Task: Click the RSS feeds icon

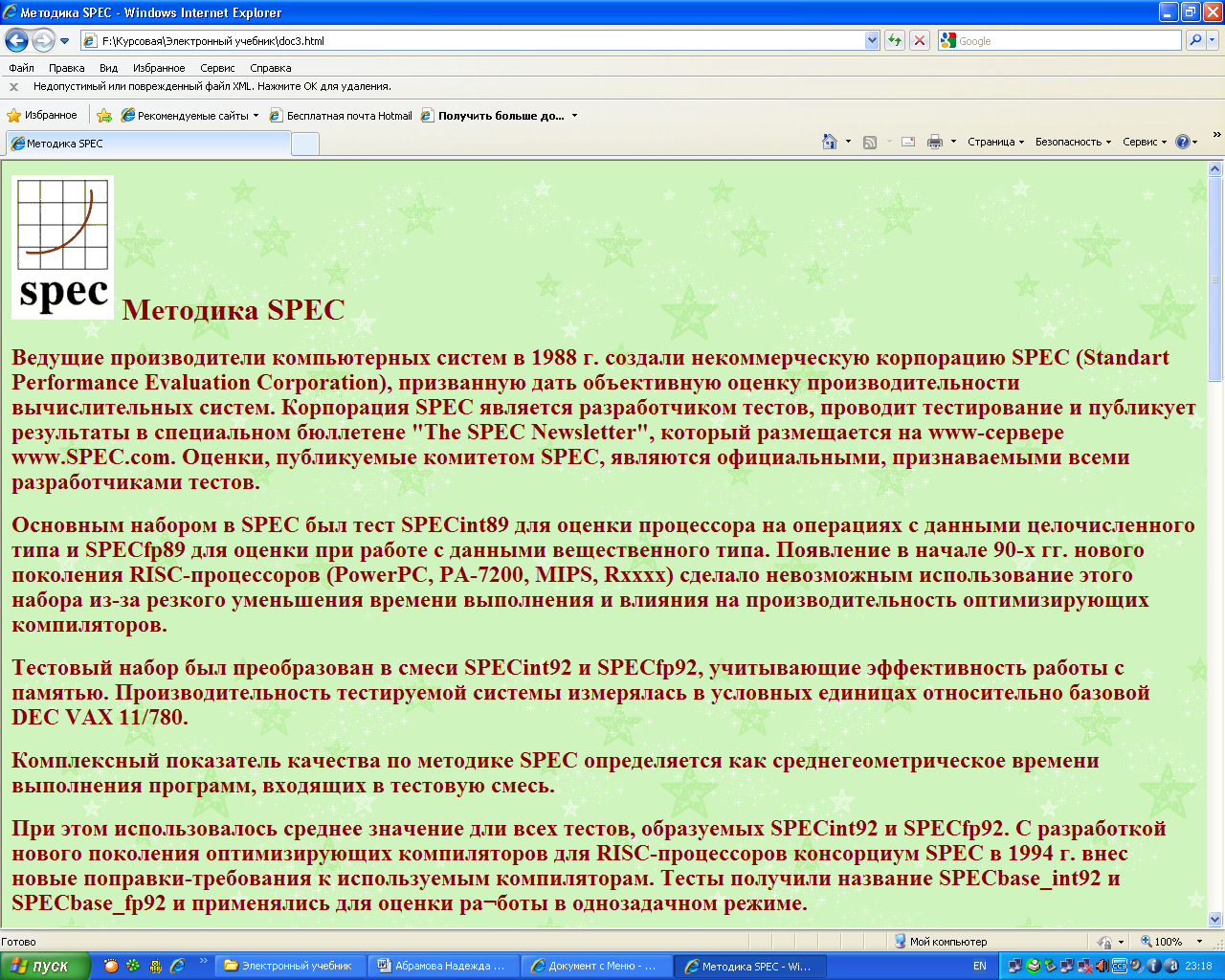Action: [x=870, y=142]
